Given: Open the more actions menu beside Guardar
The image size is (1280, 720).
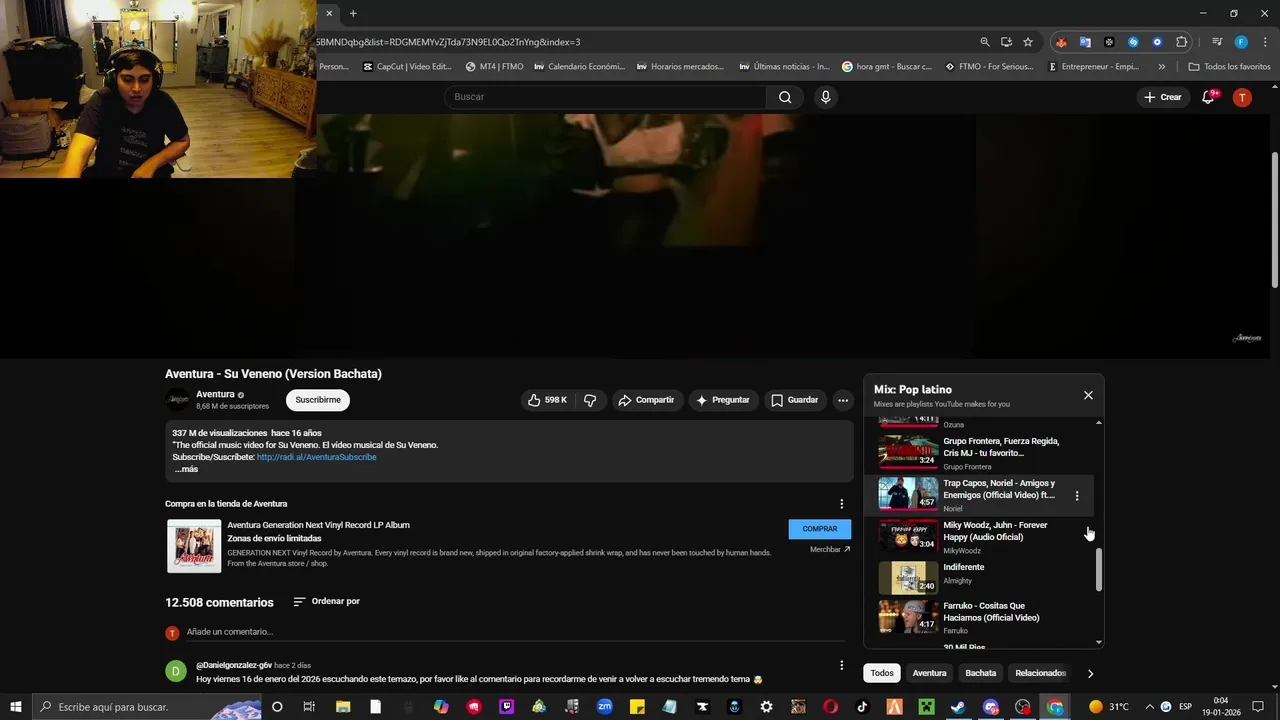Looking at the screenshot, I should click(x=843, y=400).
